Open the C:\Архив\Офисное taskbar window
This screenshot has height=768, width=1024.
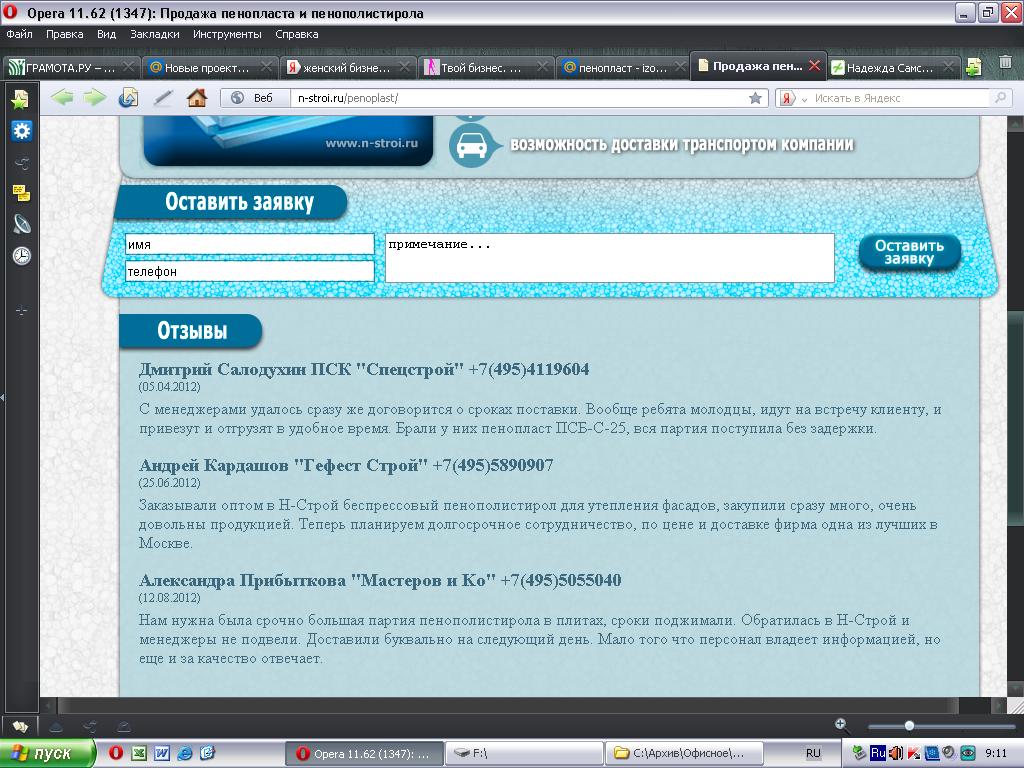pyautogui.click(x=684, y=753)
